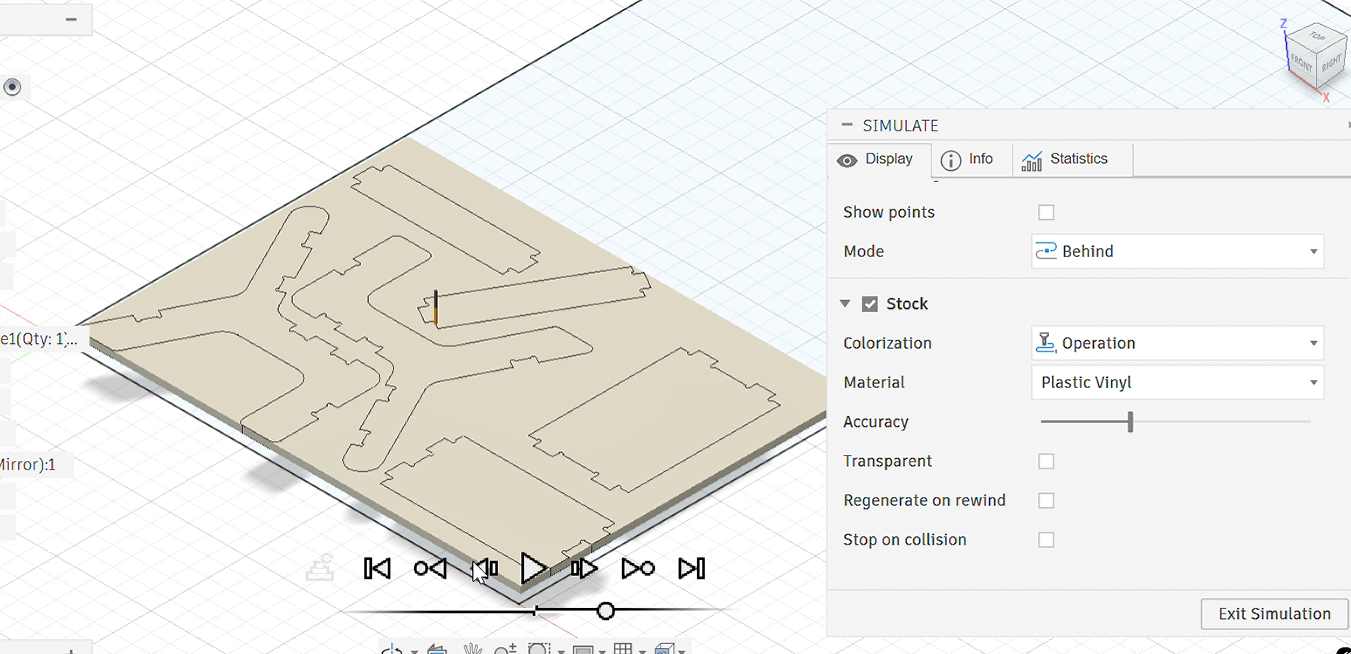1351x654 pixels.
Task: Select the radio button in left browser panel
Action: (x=12, y=87)
